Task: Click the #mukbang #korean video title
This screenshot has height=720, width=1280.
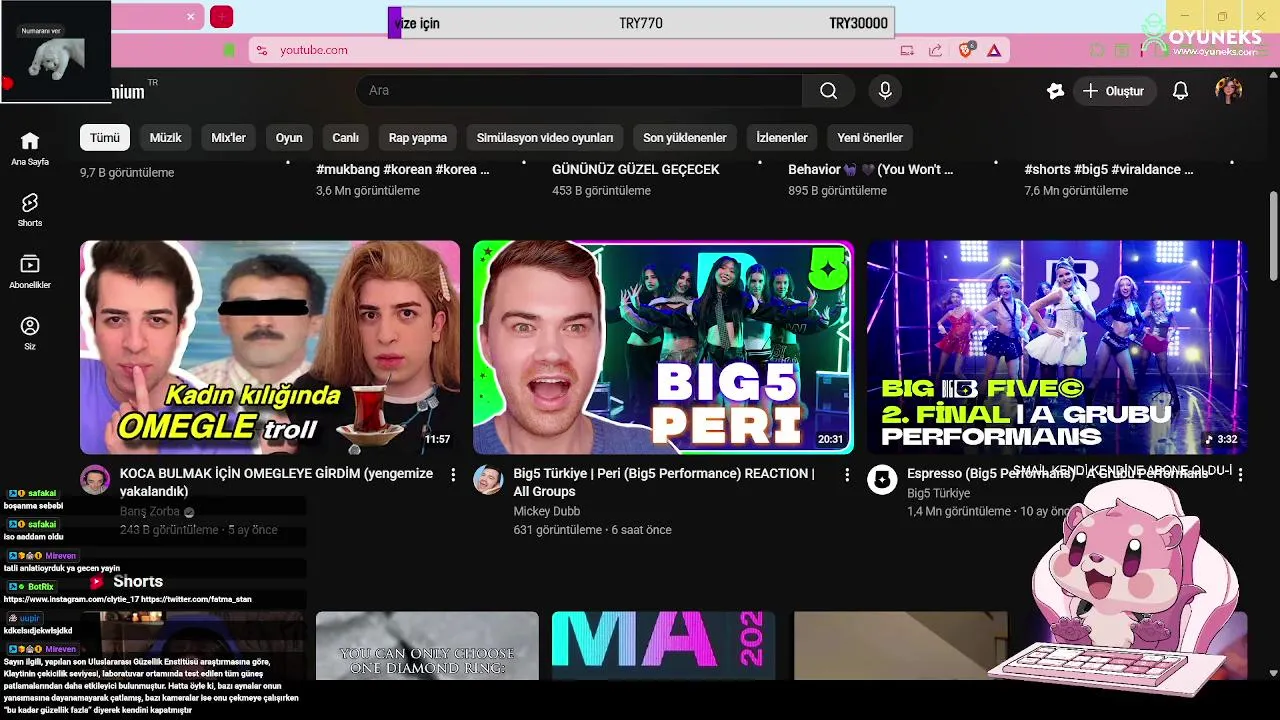Action: (x=403, y=170)
